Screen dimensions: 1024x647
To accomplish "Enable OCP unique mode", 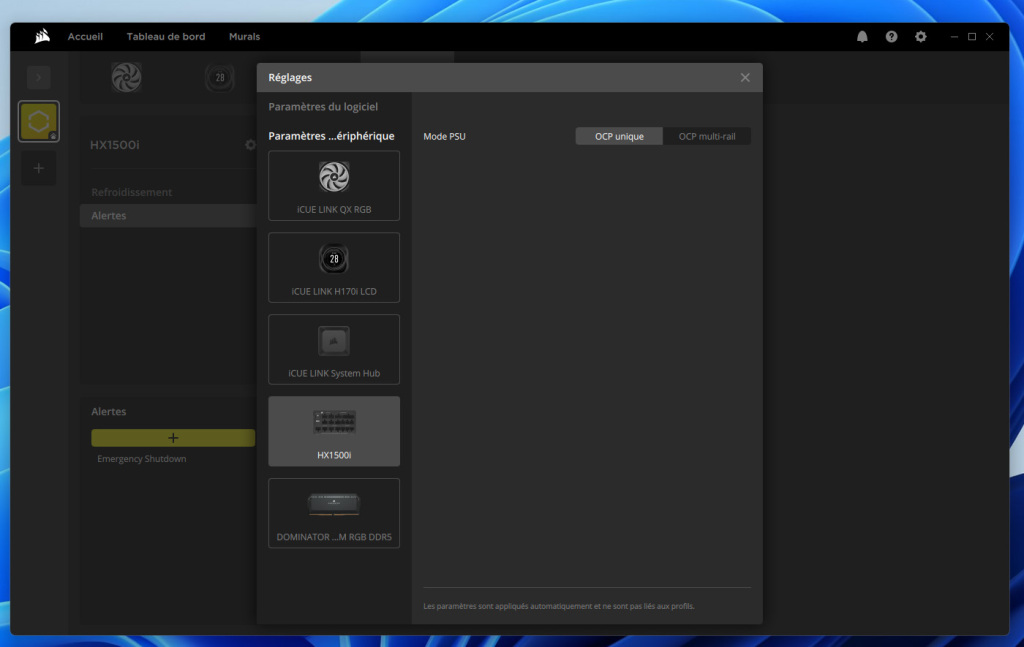I will coord(619,136).
